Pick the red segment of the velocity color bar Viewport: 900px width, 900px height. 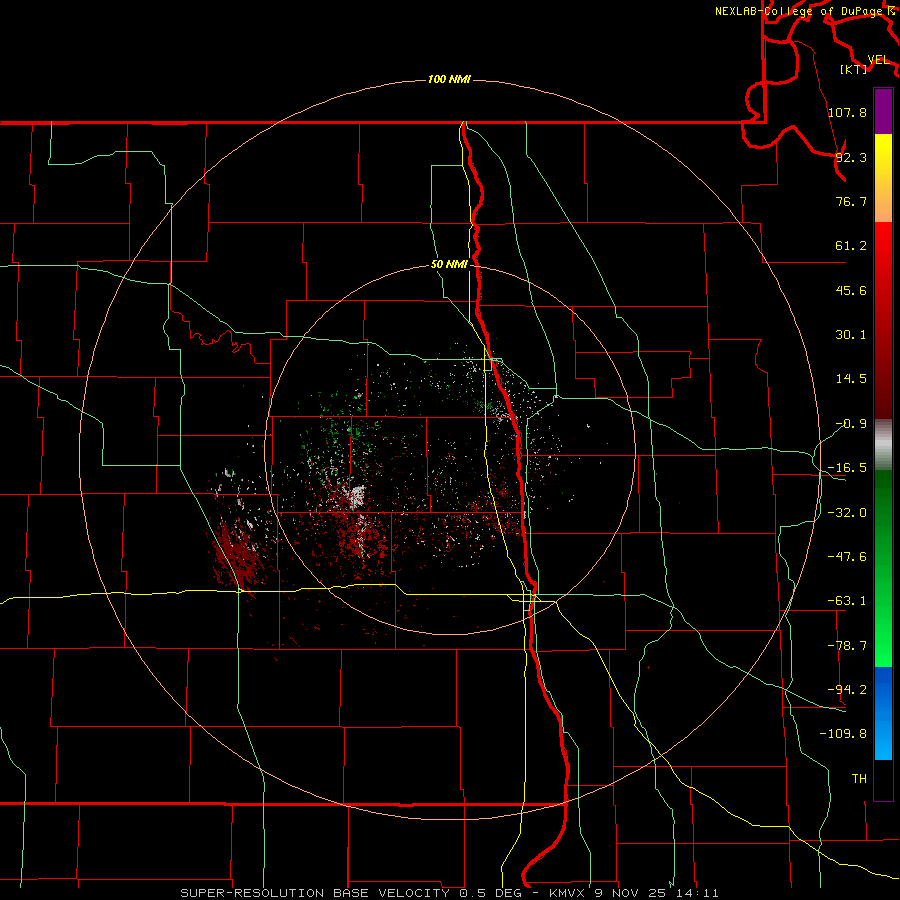883,320
